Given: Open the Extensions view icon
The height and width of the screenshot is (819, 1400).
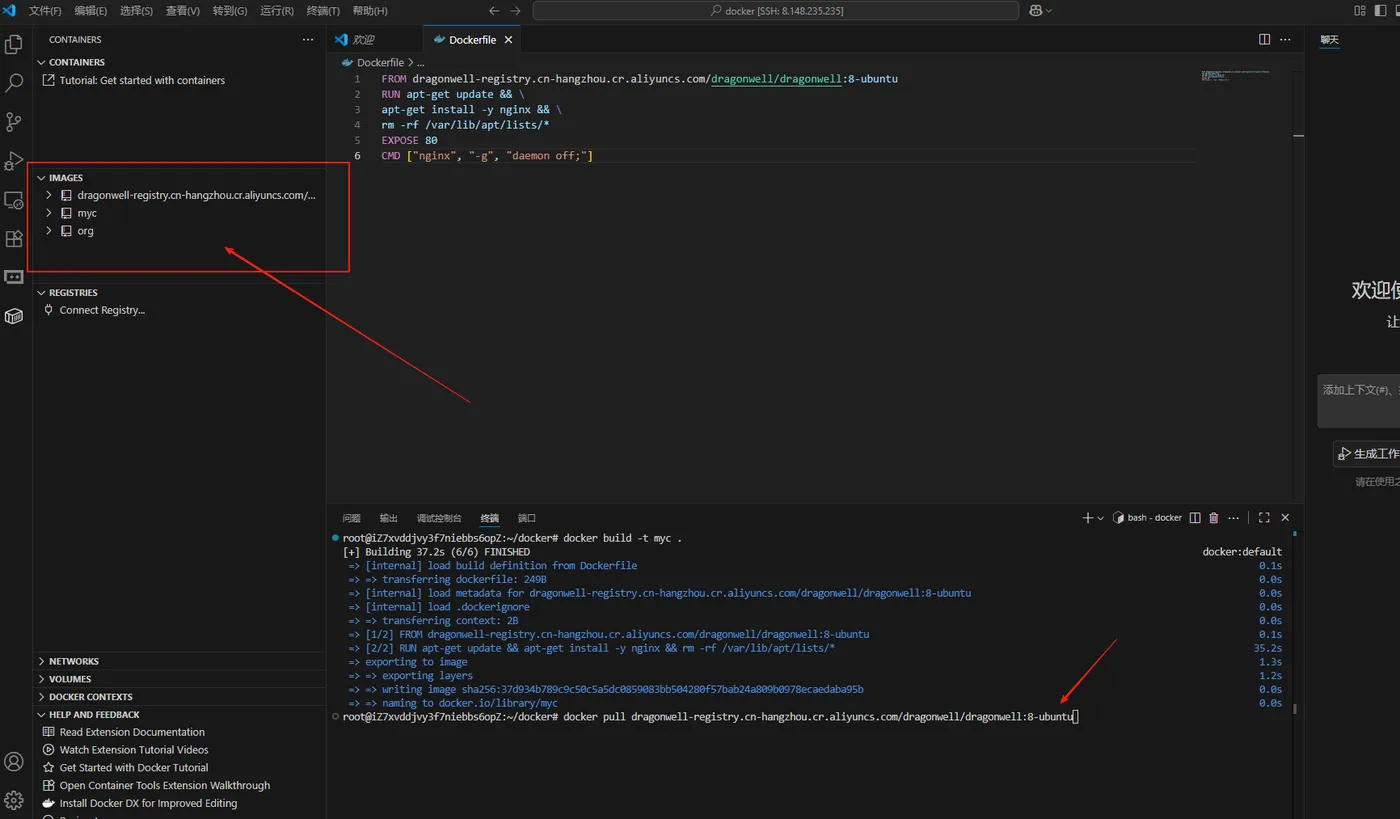Looking at the screenshot, I should tap(14, 239).
